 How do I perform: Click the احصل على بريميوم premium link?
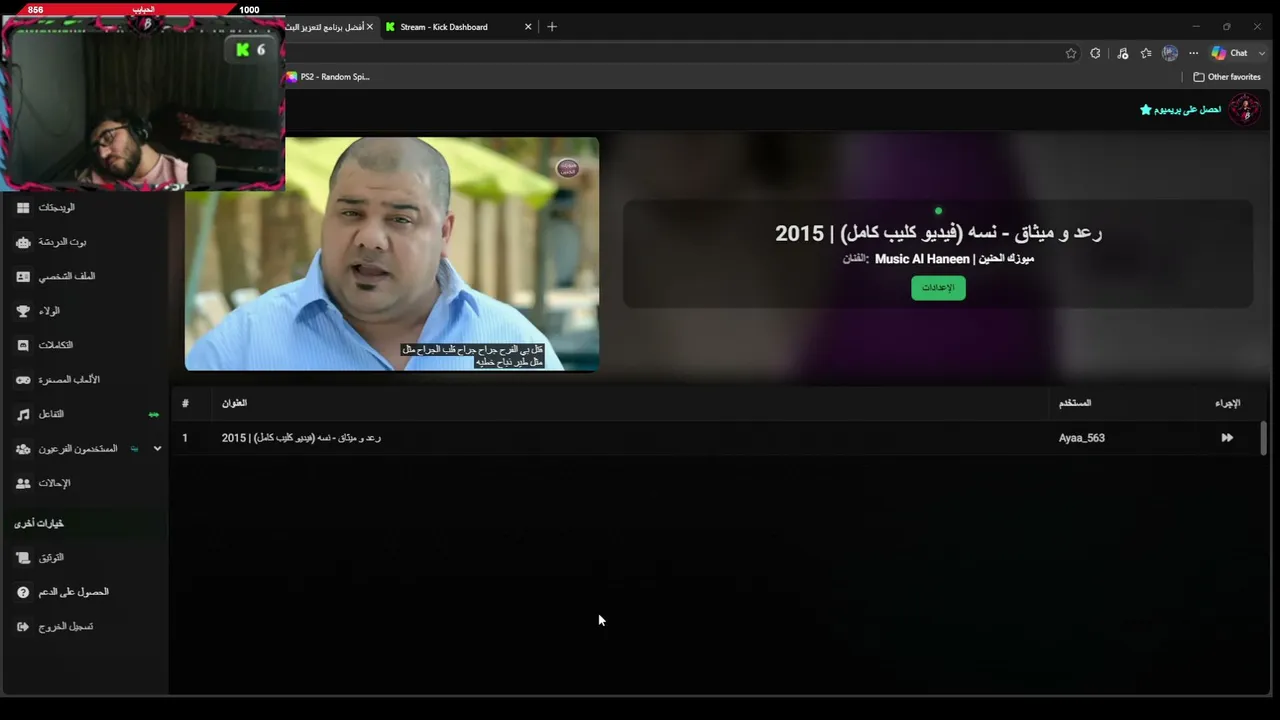tap(1189, 109)
